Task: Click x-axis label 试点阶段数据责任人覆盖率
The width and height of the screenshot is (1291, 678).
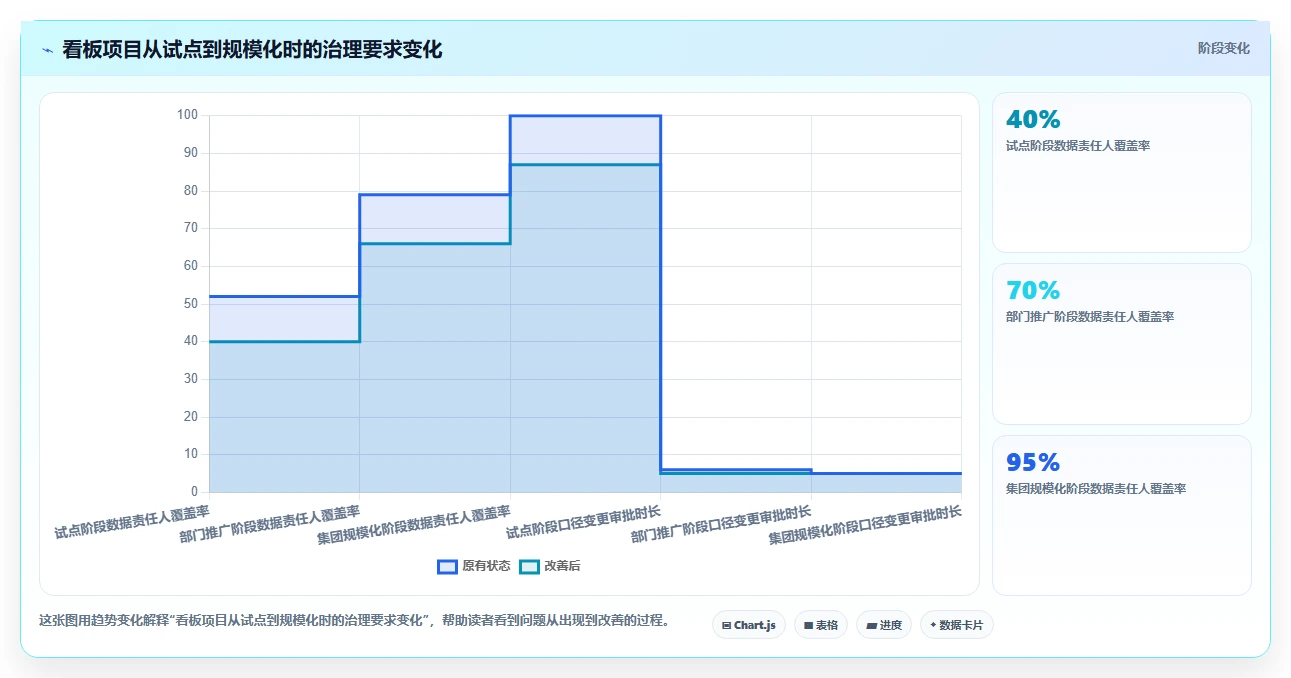Action: click(132, 522)
